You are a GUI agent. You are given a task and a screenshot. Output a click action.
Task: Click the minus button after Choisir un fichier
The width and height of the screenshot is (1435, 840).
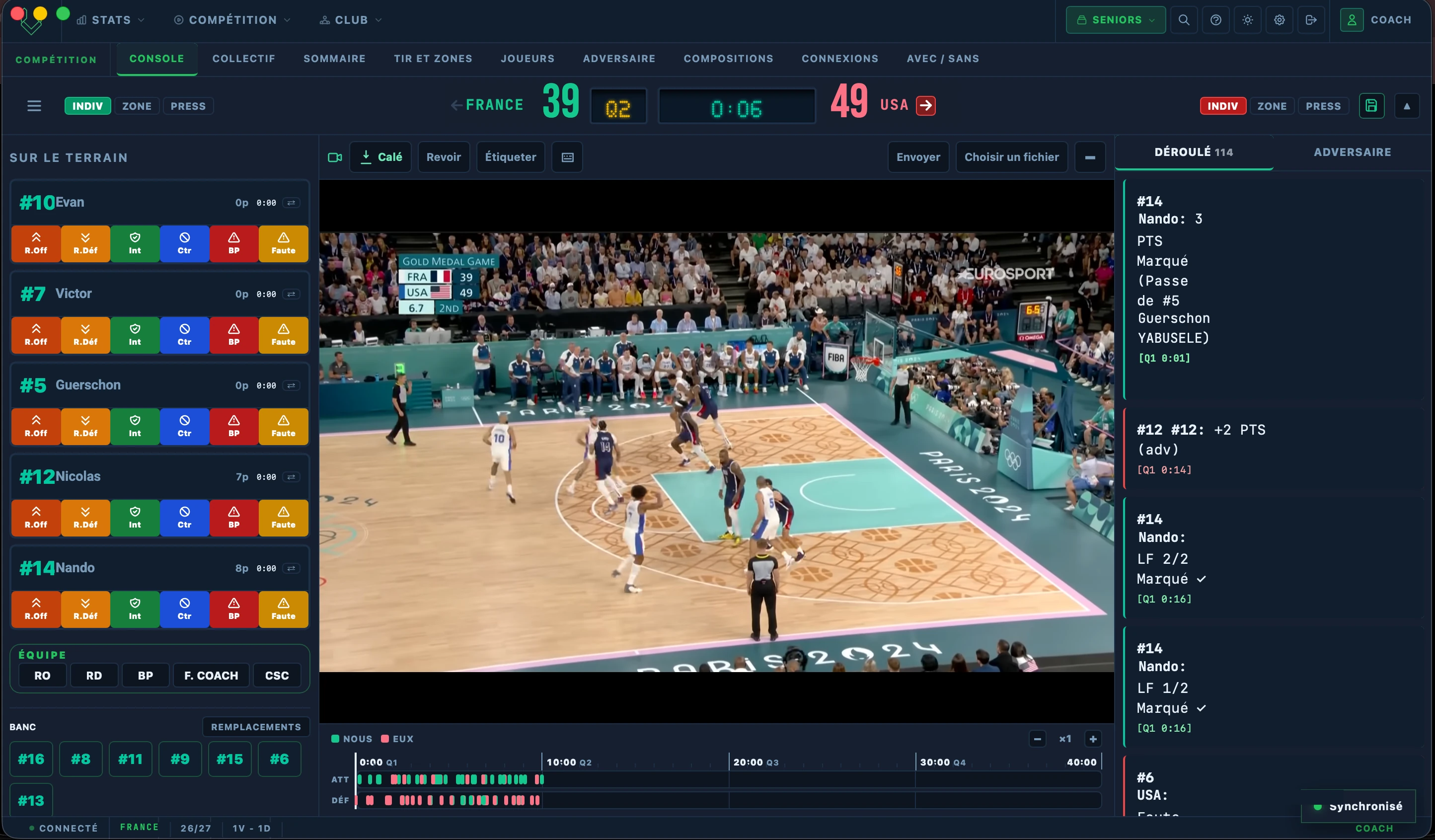coord(1090,157)
